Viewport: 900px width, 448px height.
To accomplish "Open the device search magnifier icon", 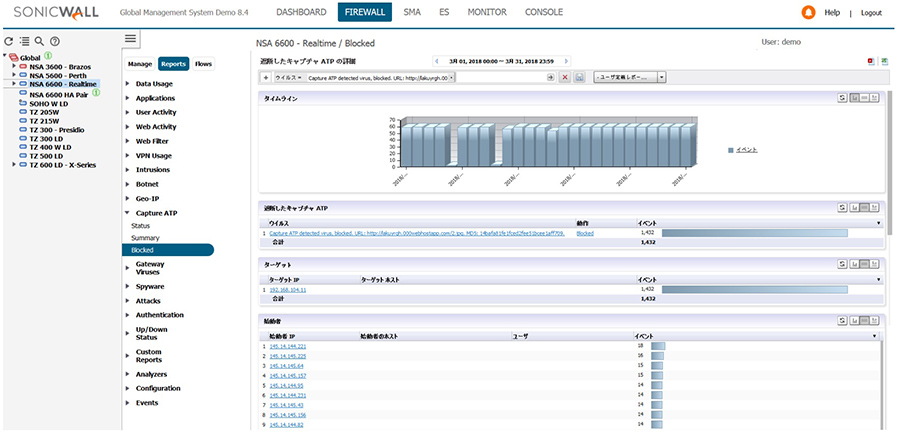I will 39,41.
